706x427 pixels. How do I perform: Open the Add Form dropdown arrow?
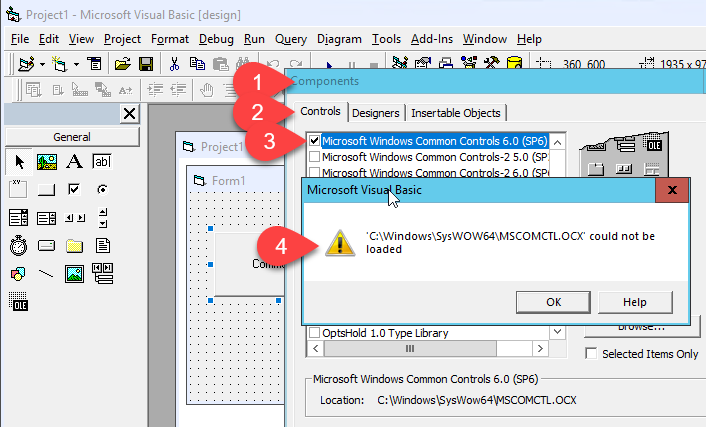point(74,64)
